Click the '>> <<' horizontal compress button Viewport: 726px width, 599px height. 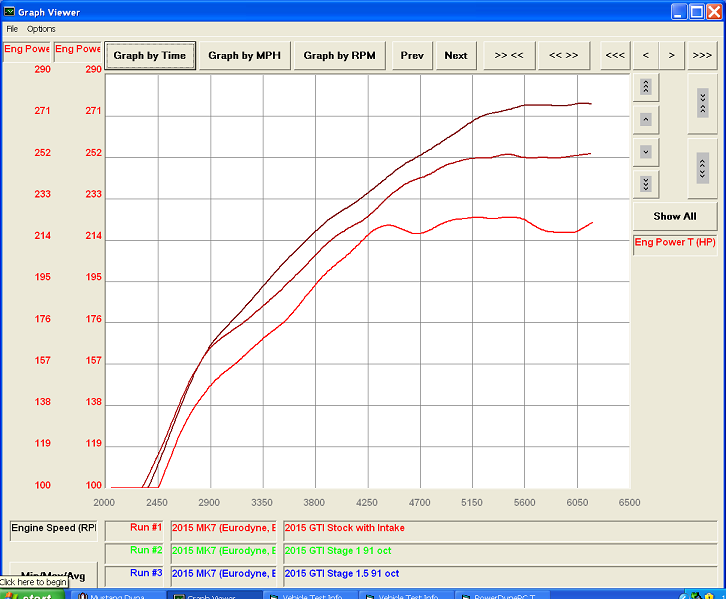click(509, 56)
